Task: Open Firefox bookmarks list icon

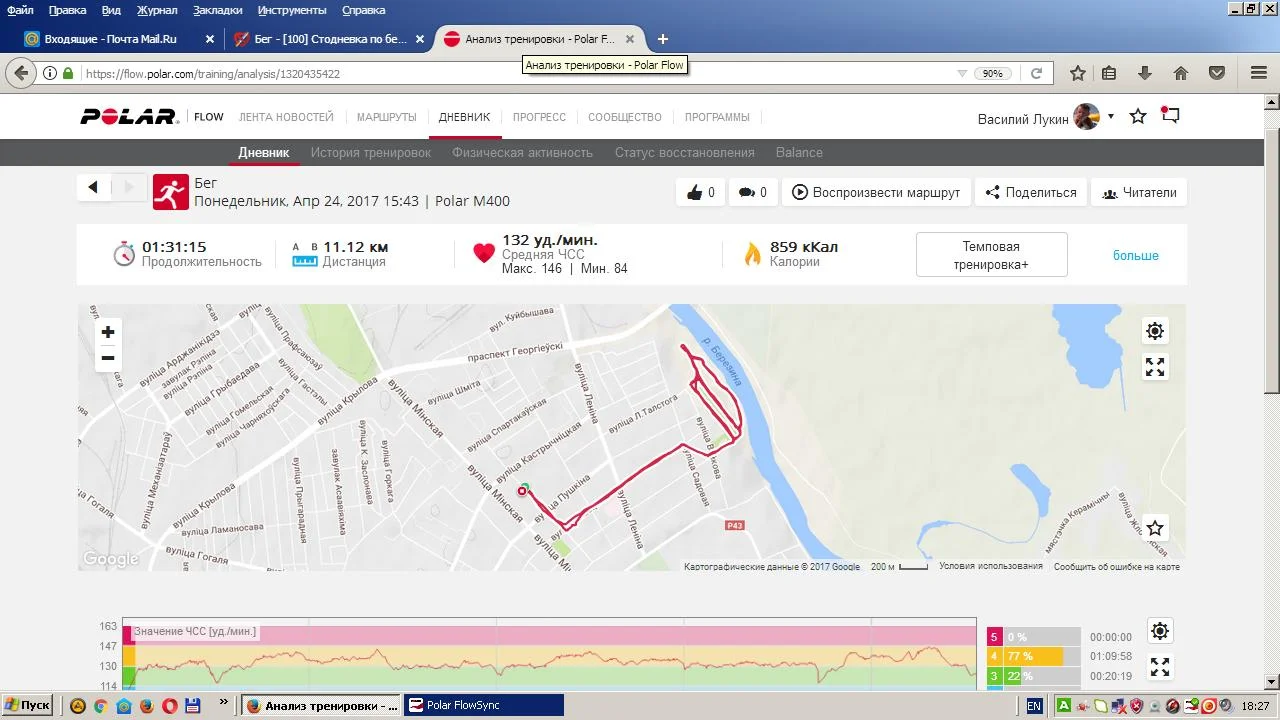Action: coord(1109,73)
